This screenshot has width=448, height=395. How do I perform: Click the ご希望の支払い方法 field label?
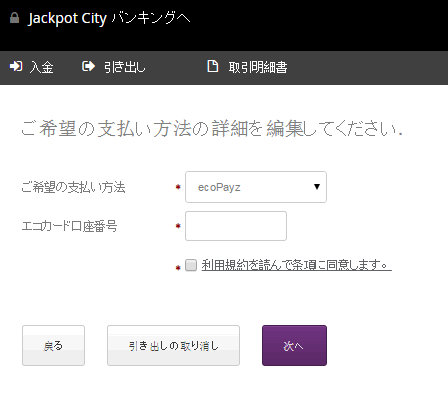[x=73, y=187]
